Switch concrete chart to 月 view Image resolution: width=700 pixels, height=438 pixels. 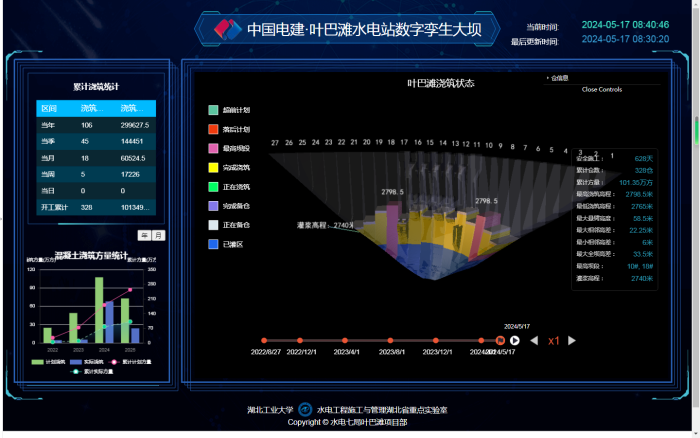pyautogui.click(x=158, y=235)
